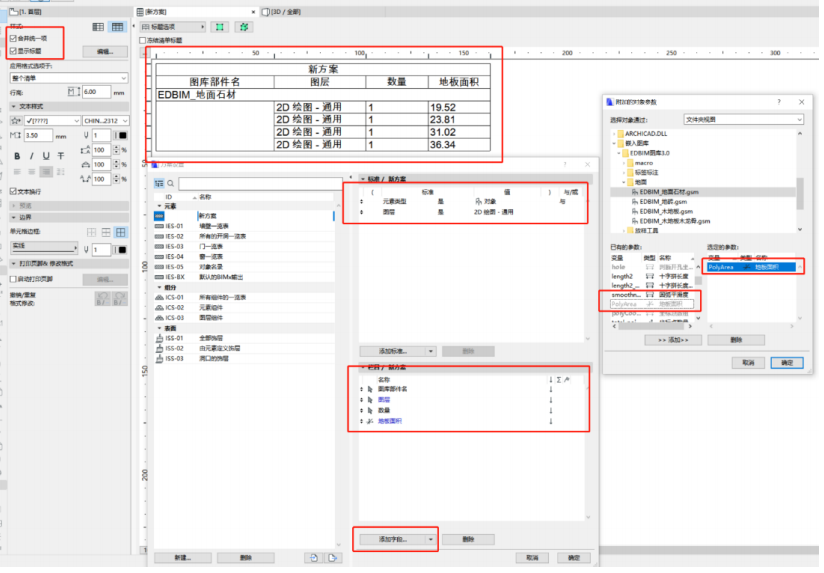The width and height of the screenshot is (824, 573).
Task: Click the scheme settings search input box
Action: point(260,184)
